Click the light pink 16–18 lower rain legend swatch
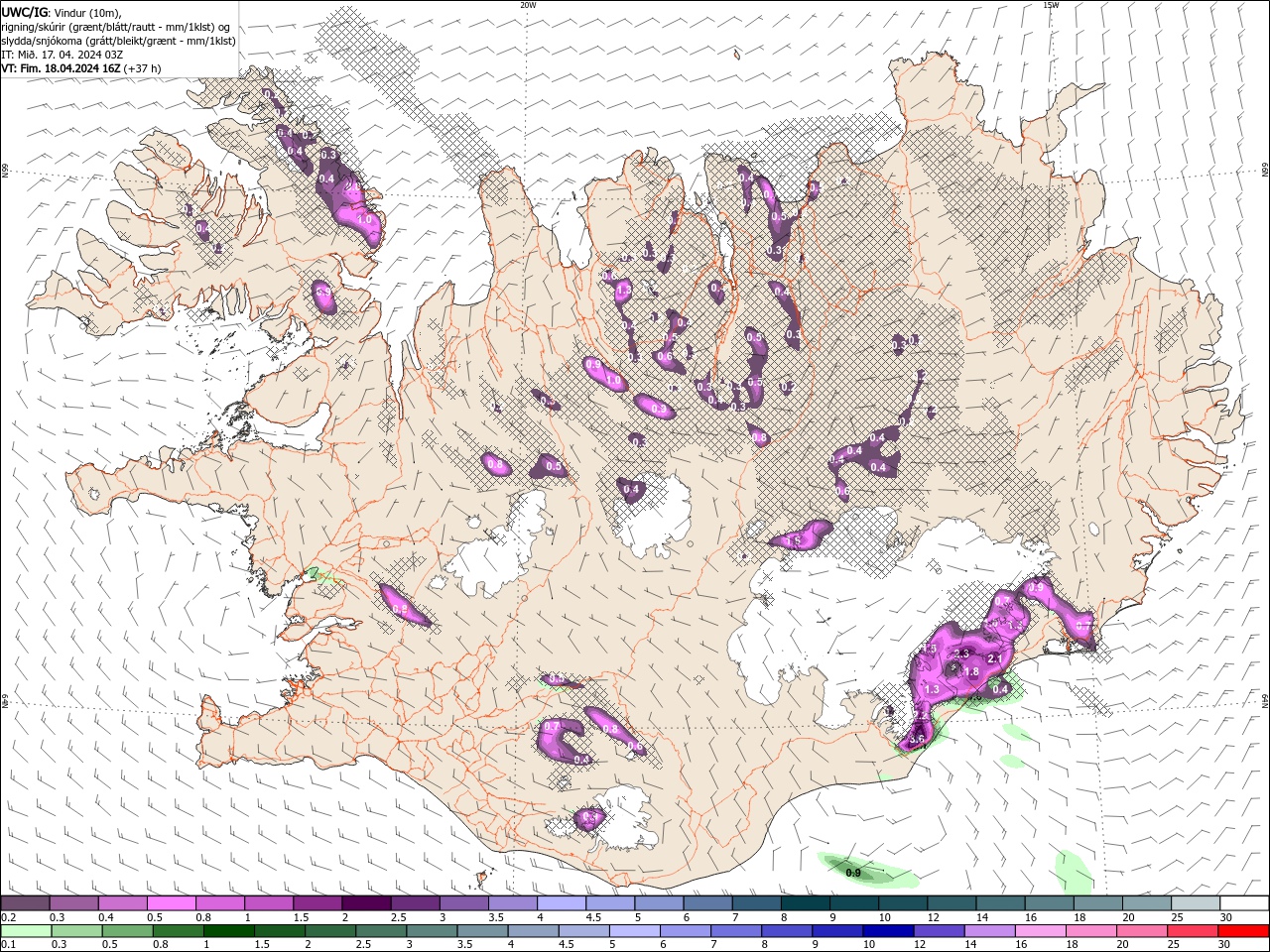 1040,931
